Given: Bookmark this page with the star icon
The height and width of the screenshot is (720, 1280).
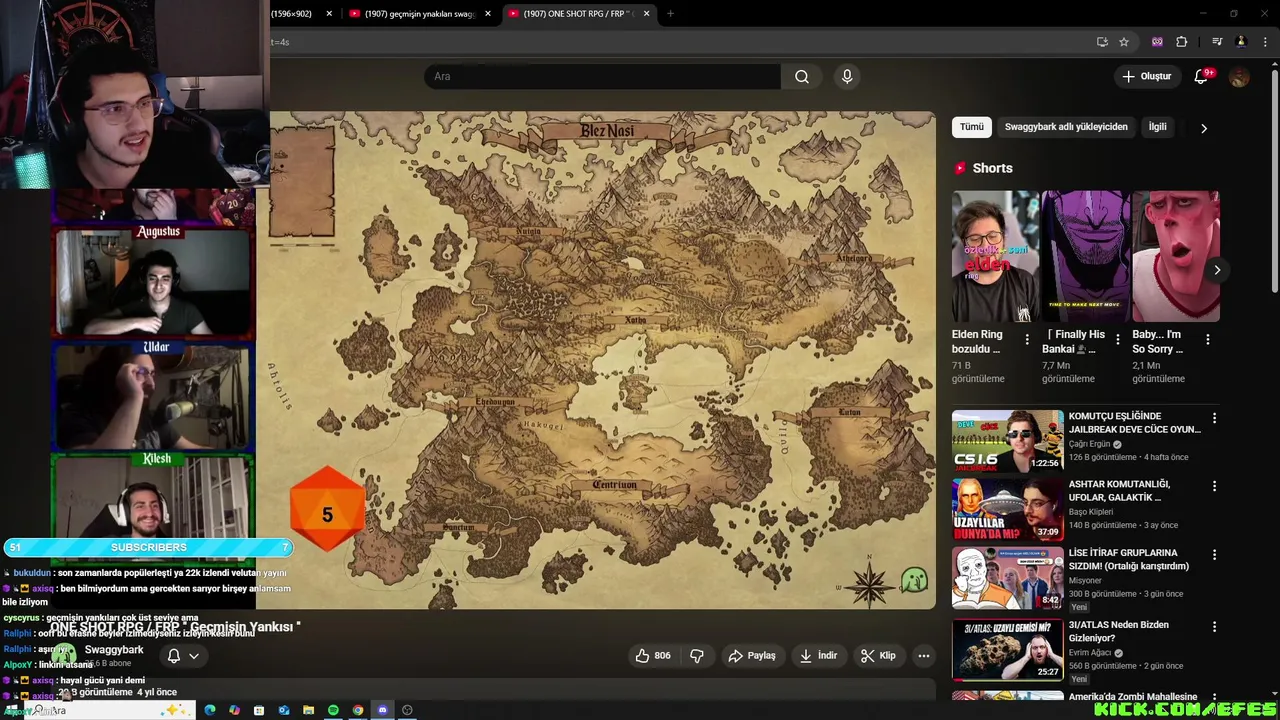Looking at the screenshot, I should pyautogui.click(x=1124, y=42).
